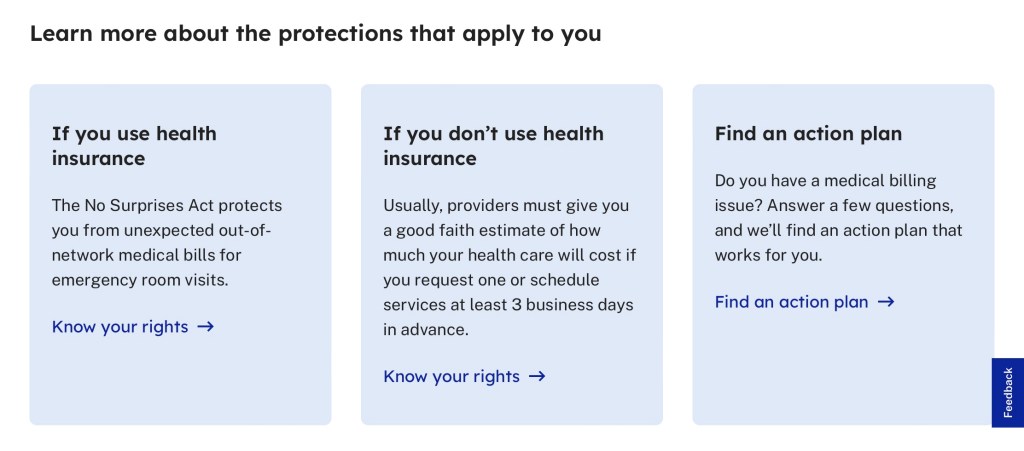
Task: Follow the Find an action plan link
Action: [x=791, y=302]
